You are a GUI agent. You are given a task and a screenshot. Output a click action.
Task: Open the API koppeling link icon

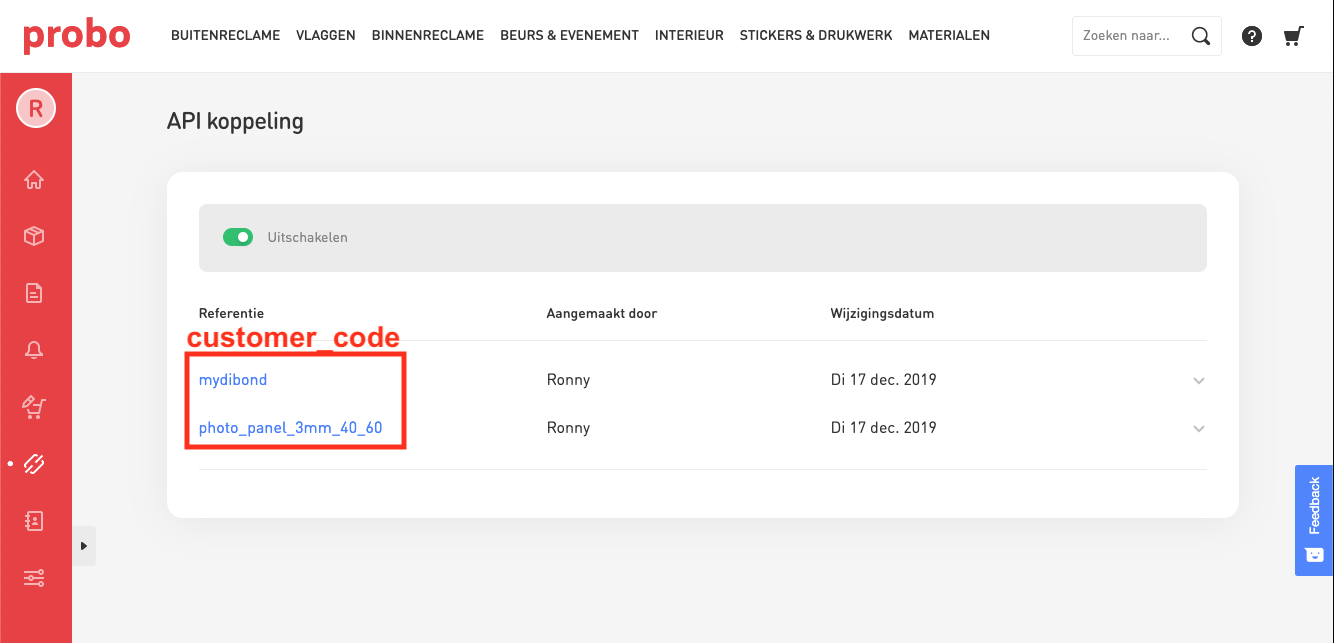34,463
